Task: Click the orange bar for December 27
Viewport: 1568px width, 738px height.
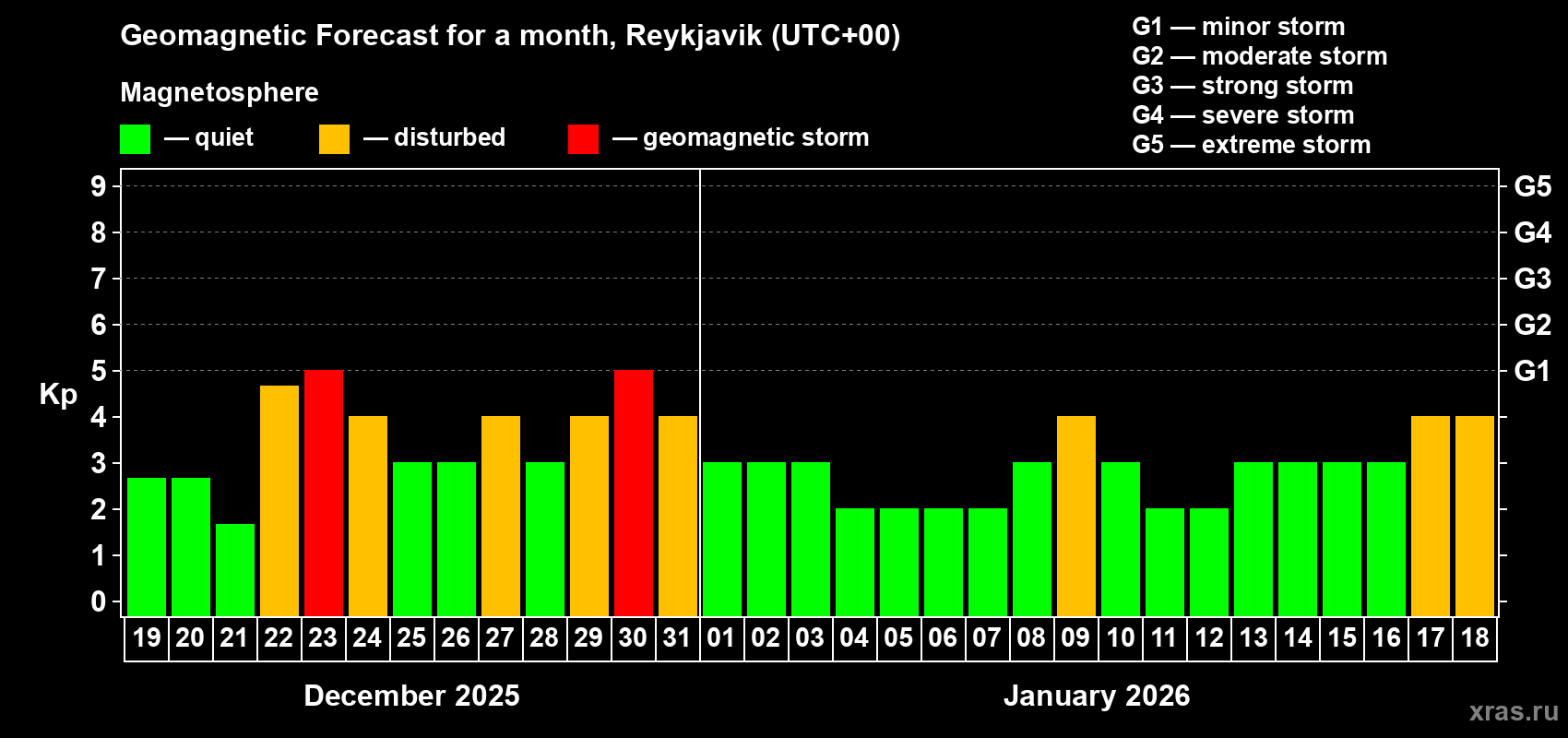Action: click(x=501, y=517)
